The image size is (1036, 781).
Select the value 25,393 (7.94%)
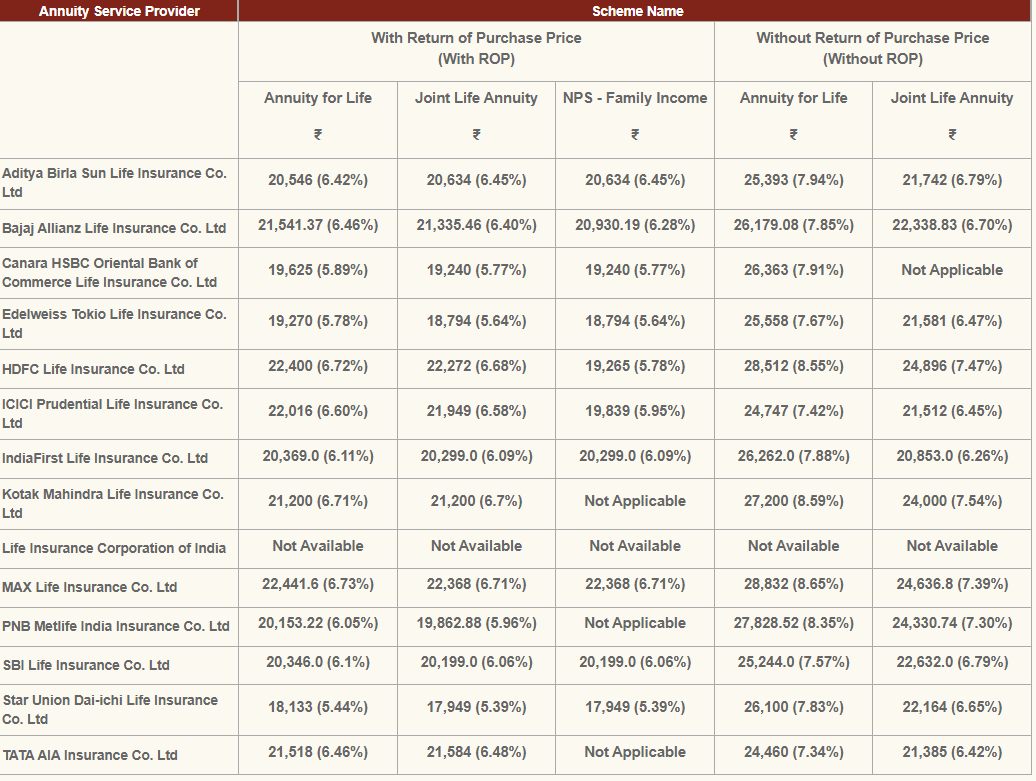coord(794,180)
